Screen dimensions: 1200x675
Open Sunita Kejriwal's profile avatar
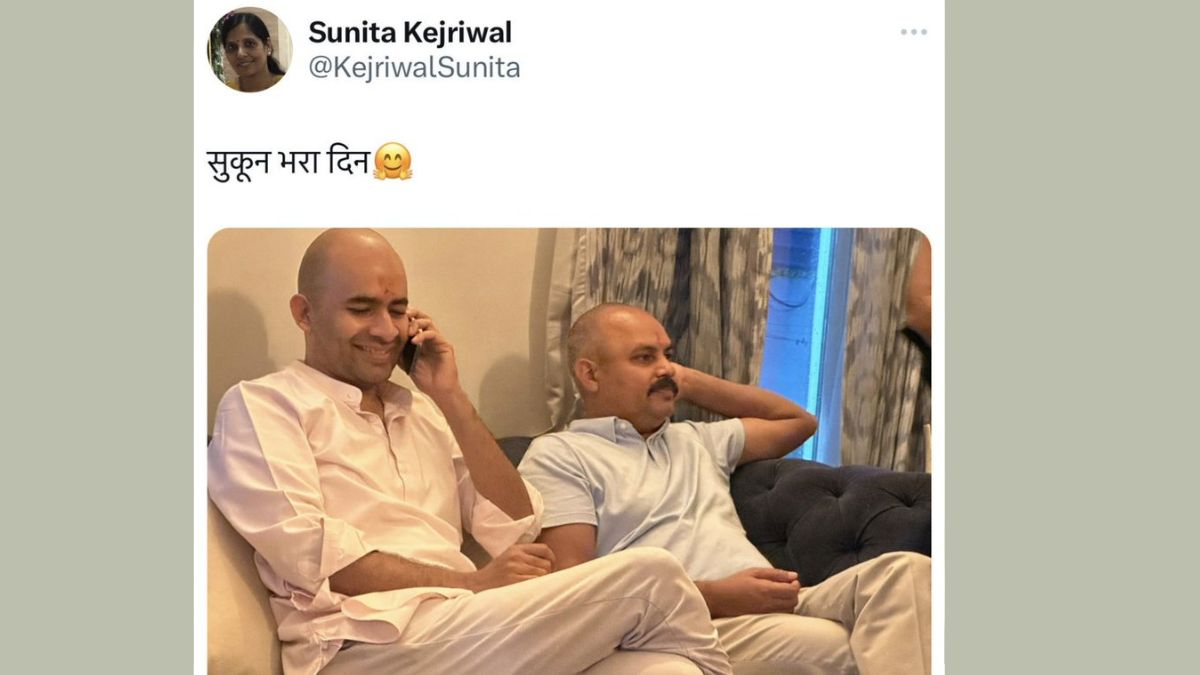(x=250, y=49)
